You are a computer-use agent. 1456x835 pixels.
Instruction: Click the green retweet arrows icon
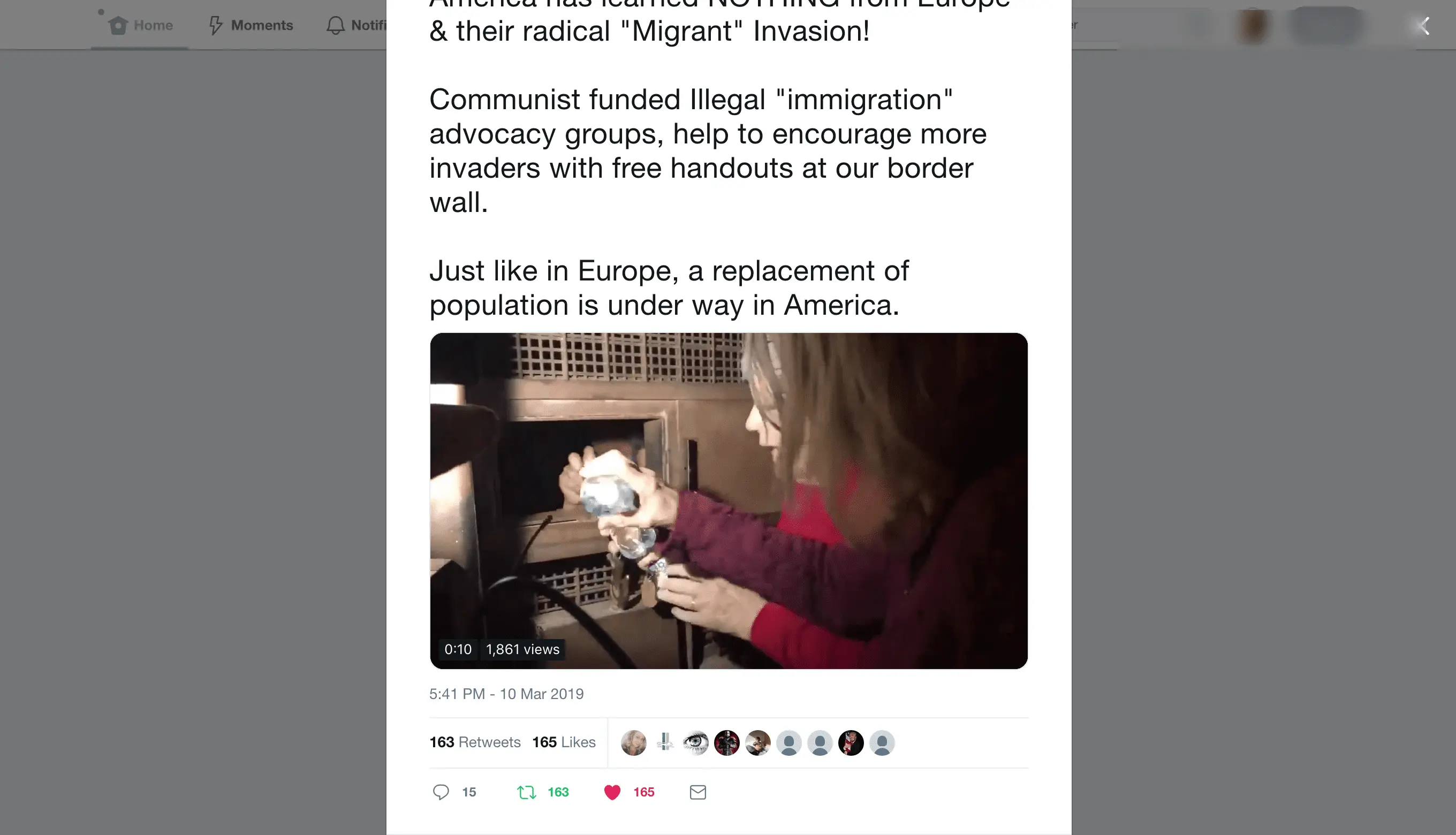click(526, 793)
